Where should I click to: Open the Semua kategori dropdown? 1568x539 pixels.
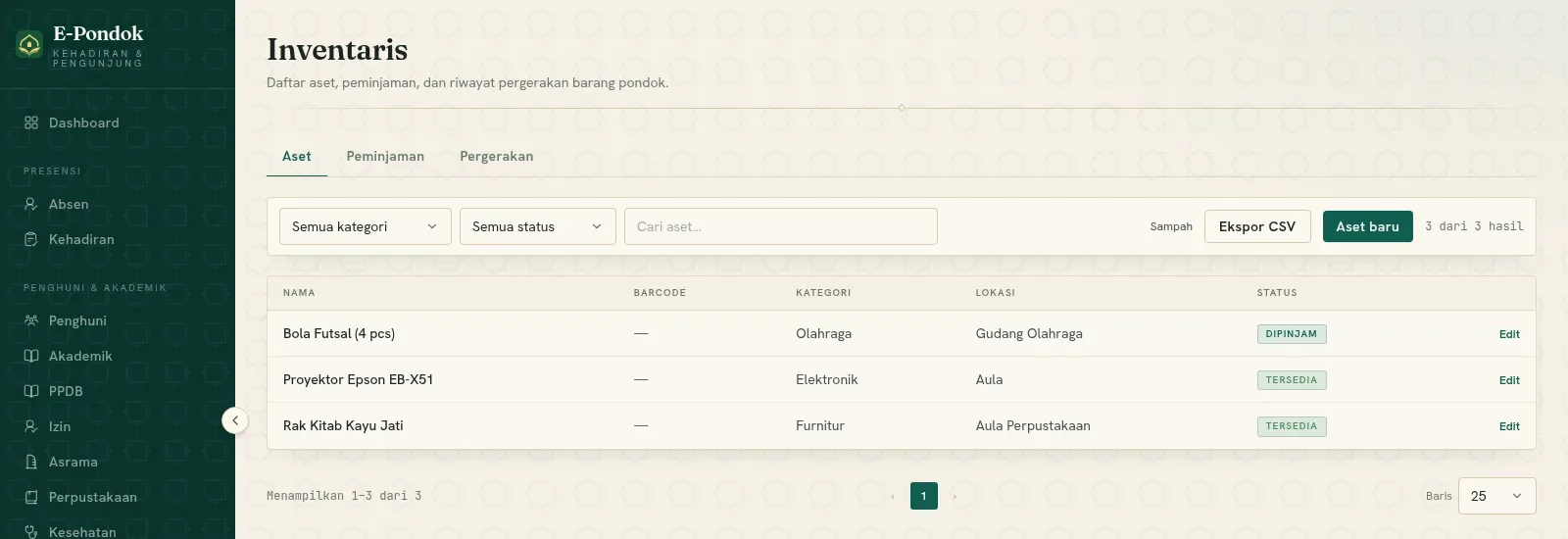(366, 226)
